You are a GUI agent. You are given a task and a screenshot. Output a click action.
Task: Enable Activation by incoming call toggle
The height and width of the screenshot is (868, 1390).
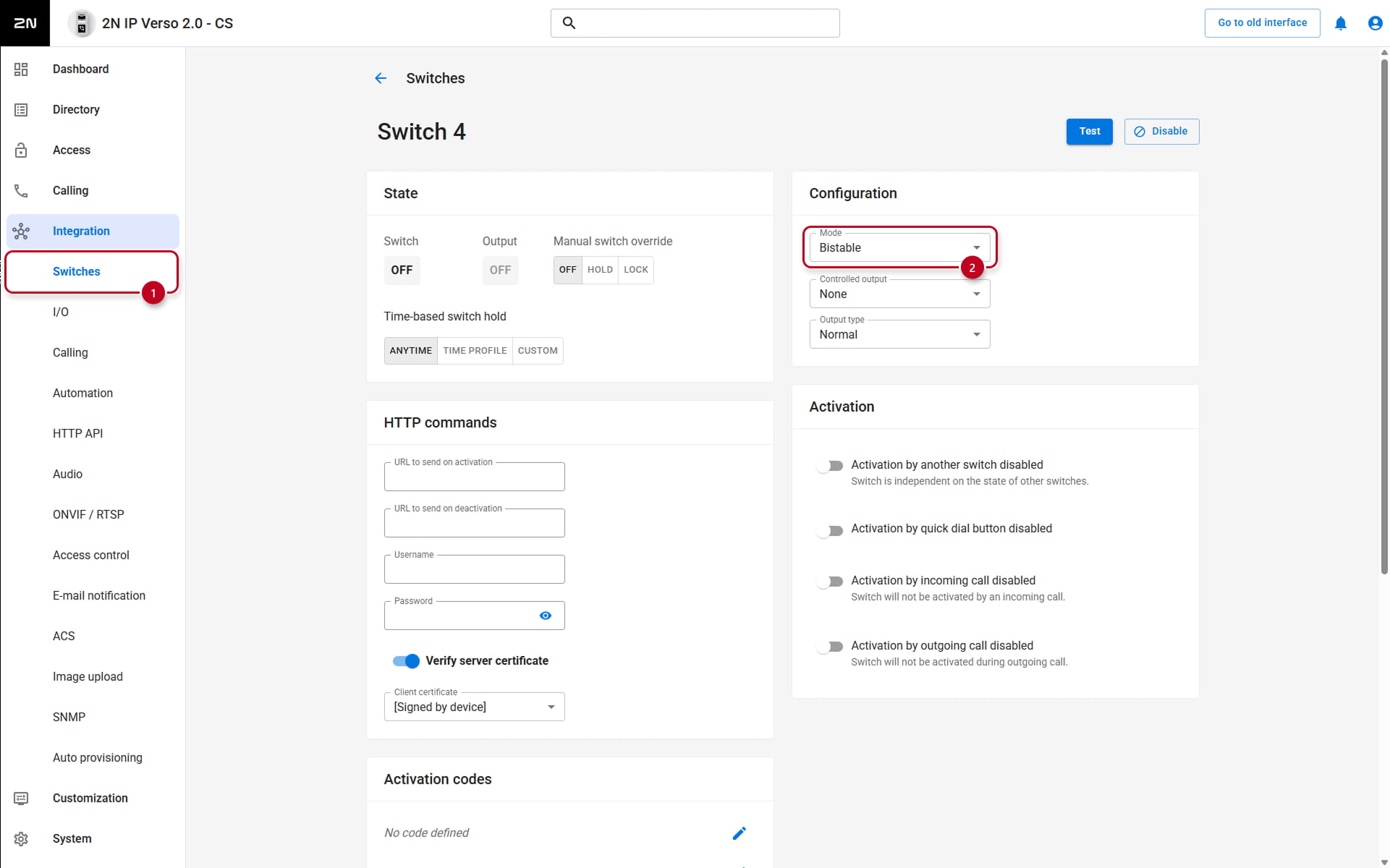pos(829,582)
